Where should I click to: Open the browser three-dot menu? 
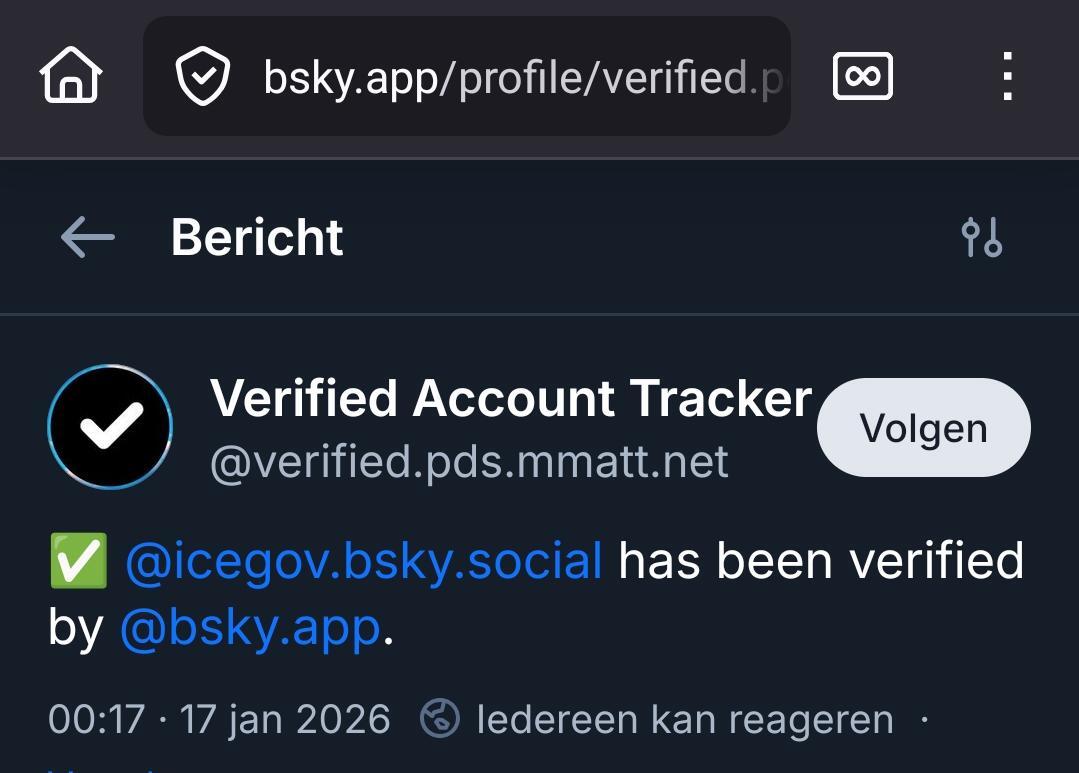pyautogui.click(x=1007, y=77)
